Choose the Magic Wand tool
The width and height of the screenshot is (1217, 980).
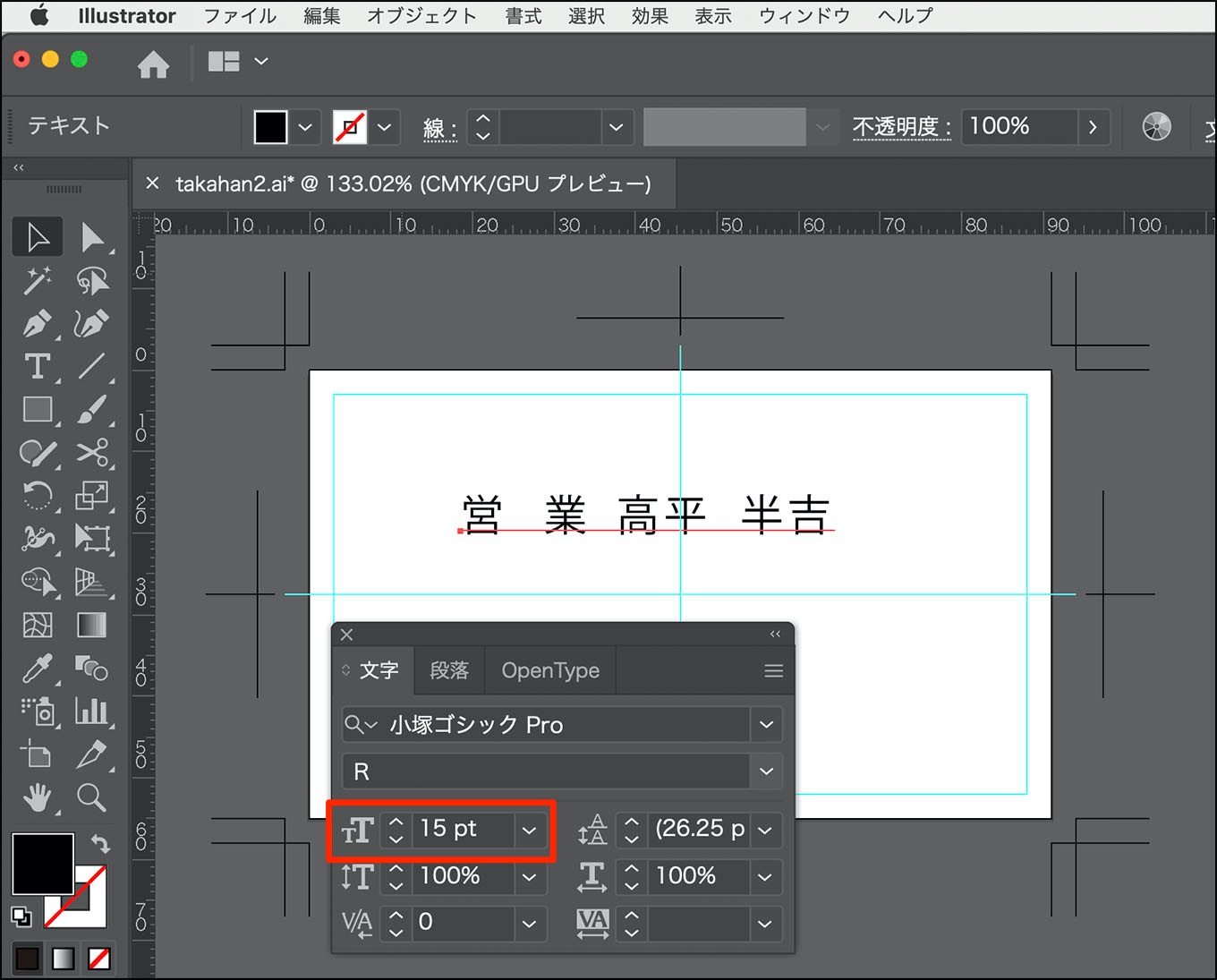pyautogui.click(x=38, y=280)
